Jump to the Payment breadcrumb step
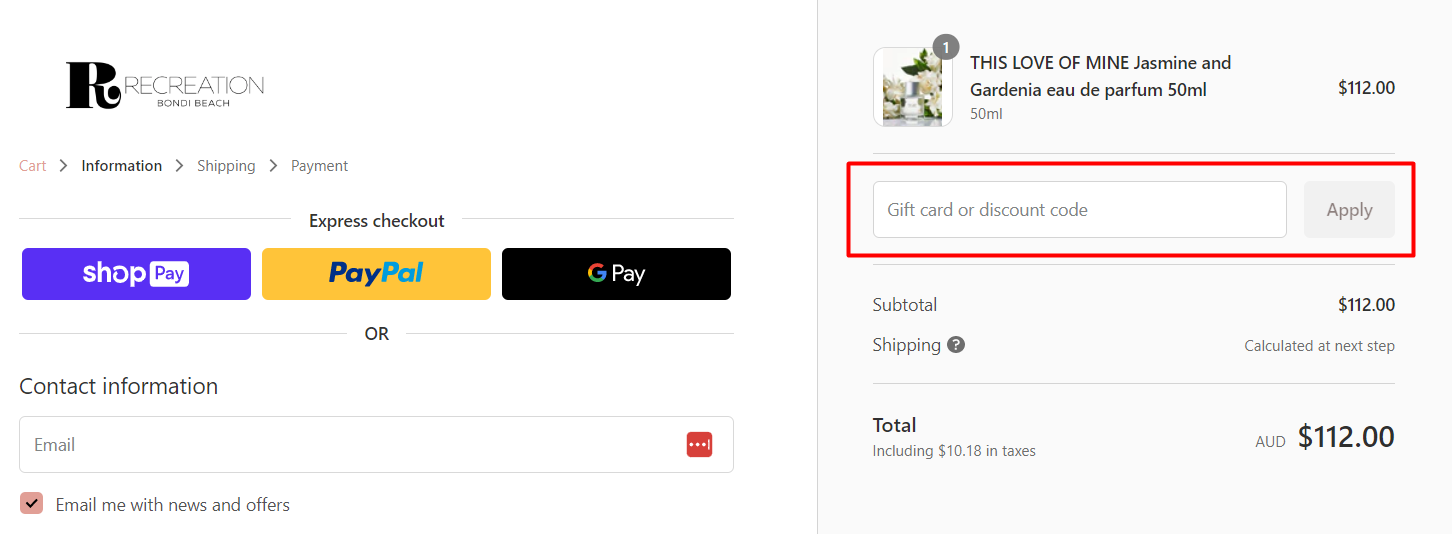The width and height of the screenshot is (1452, 534). [319, 166]
